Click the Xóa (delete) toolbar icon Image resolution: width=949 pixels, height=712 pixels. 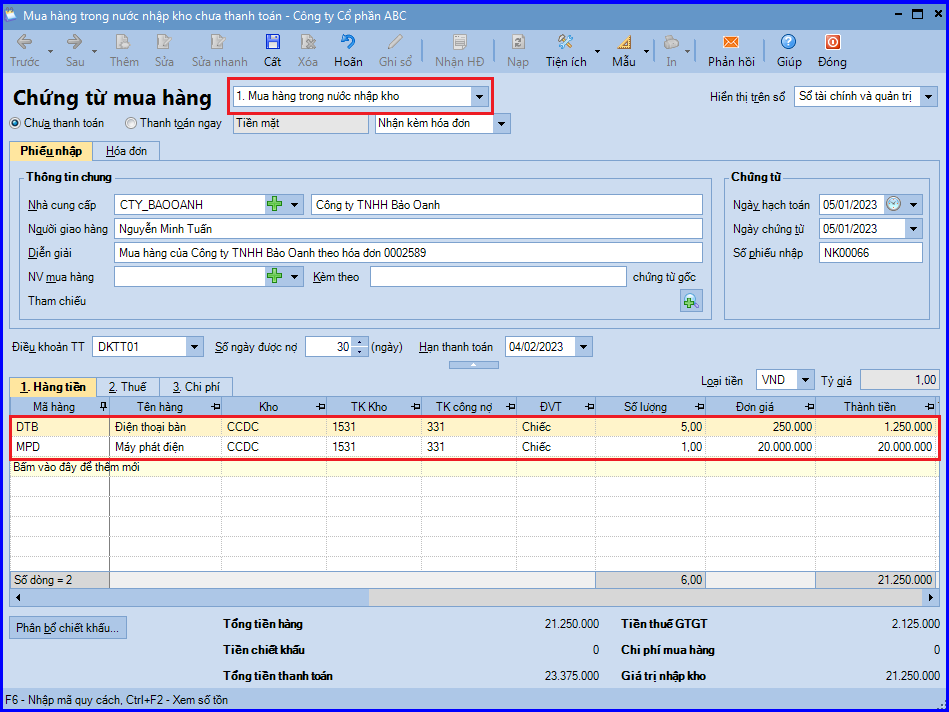coord(307,42)
